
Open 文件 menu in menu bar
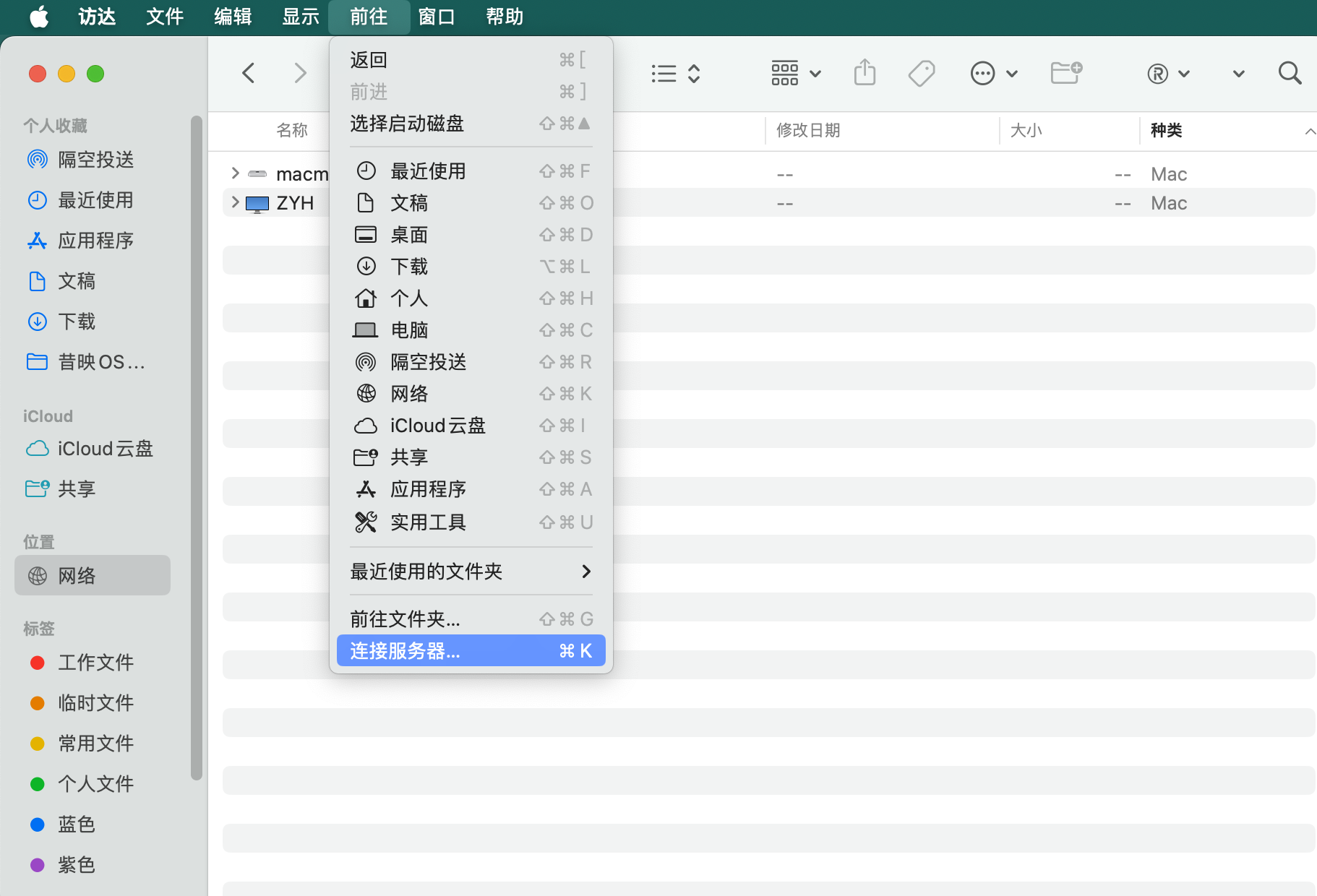[x=165, y=16]
